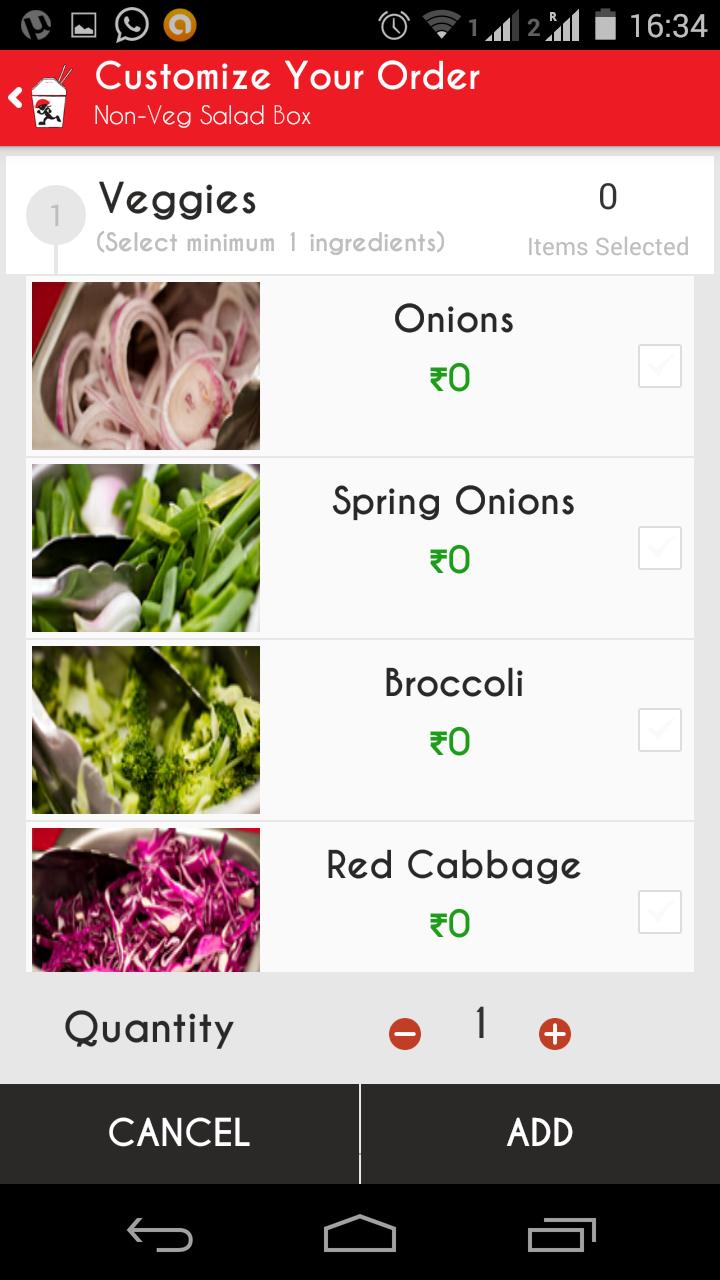Tap the Onions photo thumbnail
Image resolution: width=720 pixels, height=1280 pixels.
click(x=146, y=366)
